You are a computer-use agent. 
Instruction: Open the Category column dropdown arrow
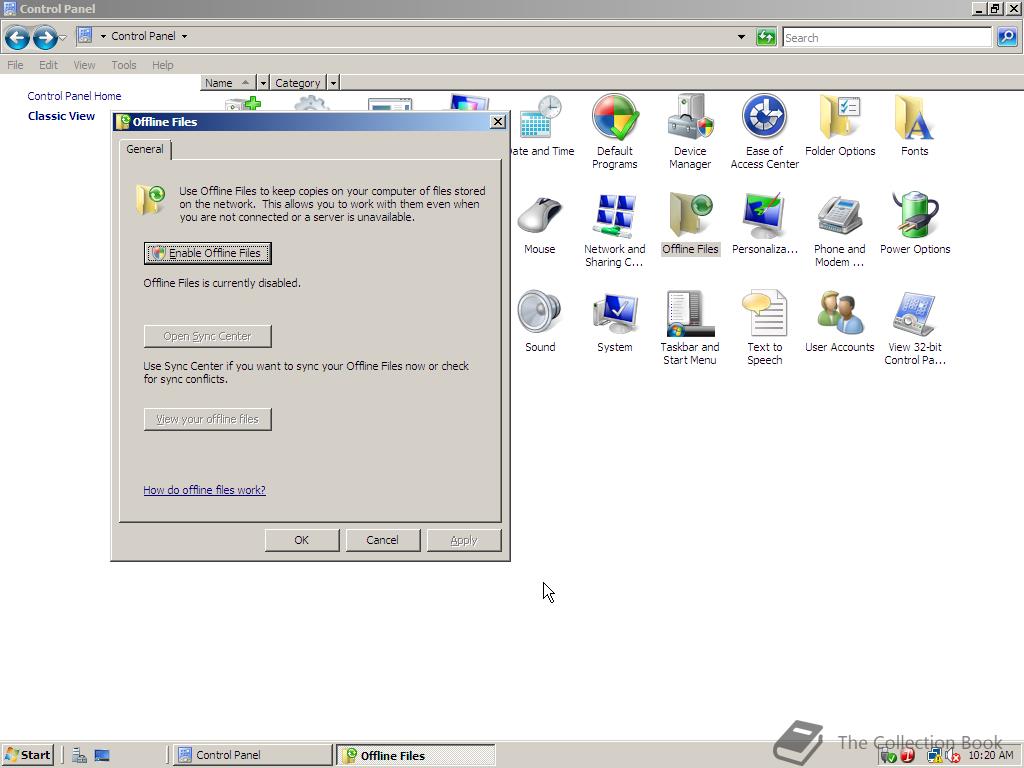pos(333,83)
